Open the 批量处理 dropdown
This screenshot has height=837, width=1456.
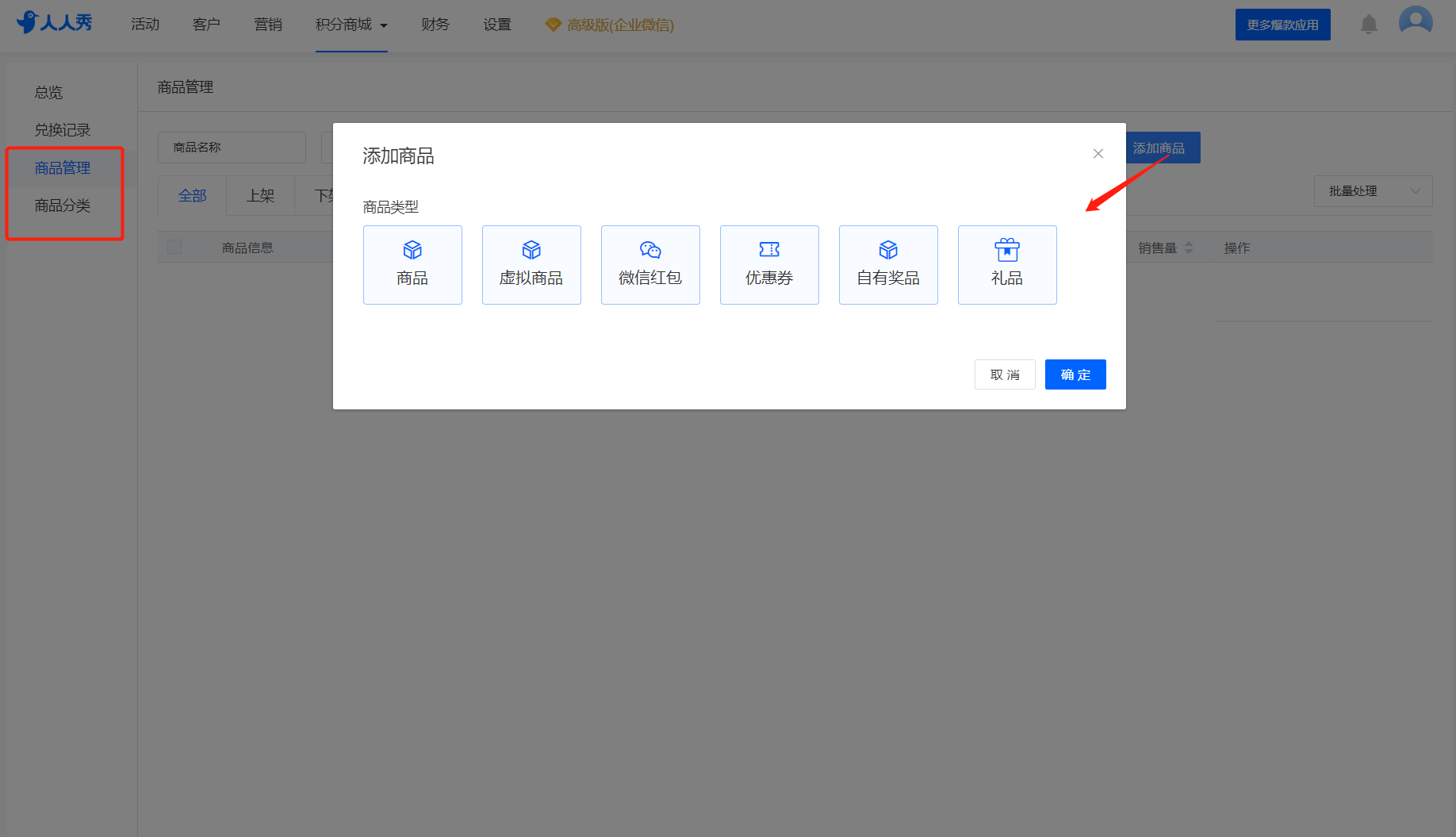1373,191
